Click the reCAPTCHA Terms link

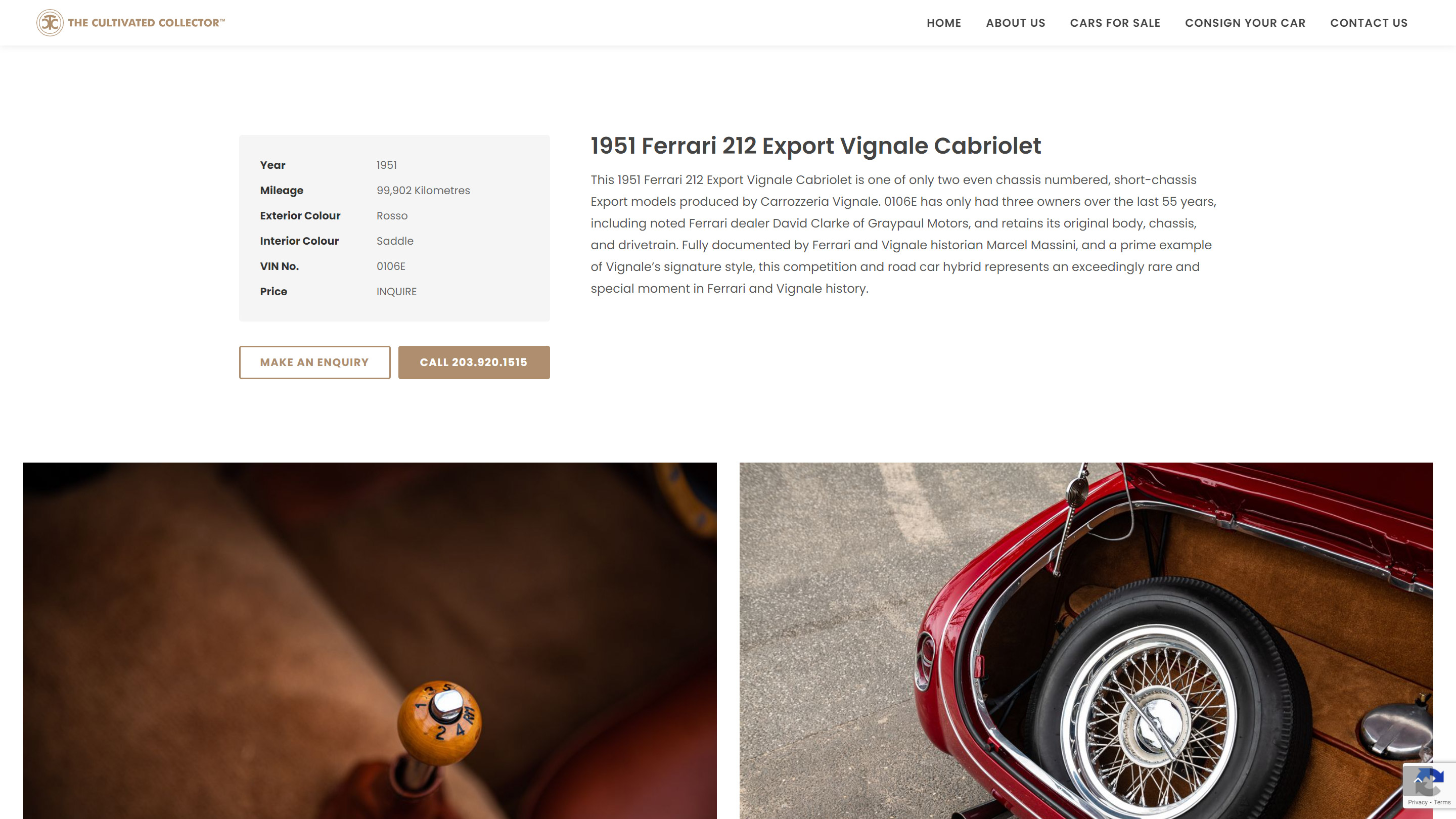[x=1442, y=802]
